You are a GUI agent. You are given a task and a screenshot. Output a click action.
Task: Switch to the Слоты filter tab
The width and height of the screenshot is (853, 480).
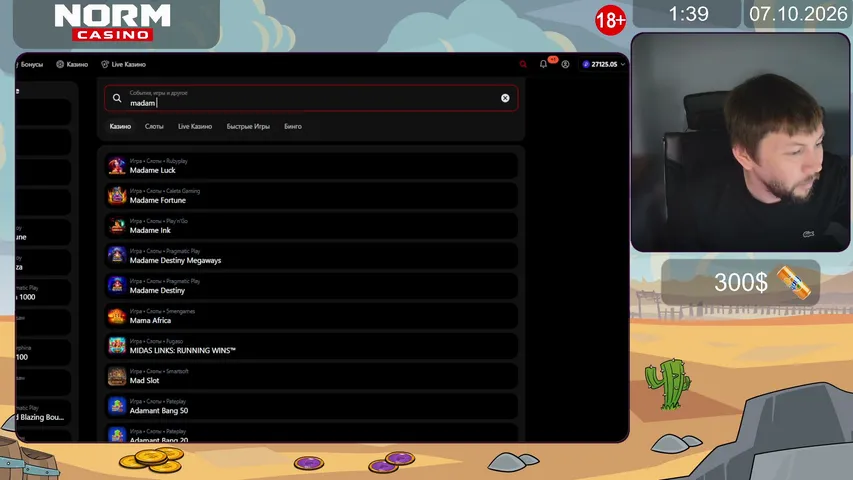click(154, 126)
